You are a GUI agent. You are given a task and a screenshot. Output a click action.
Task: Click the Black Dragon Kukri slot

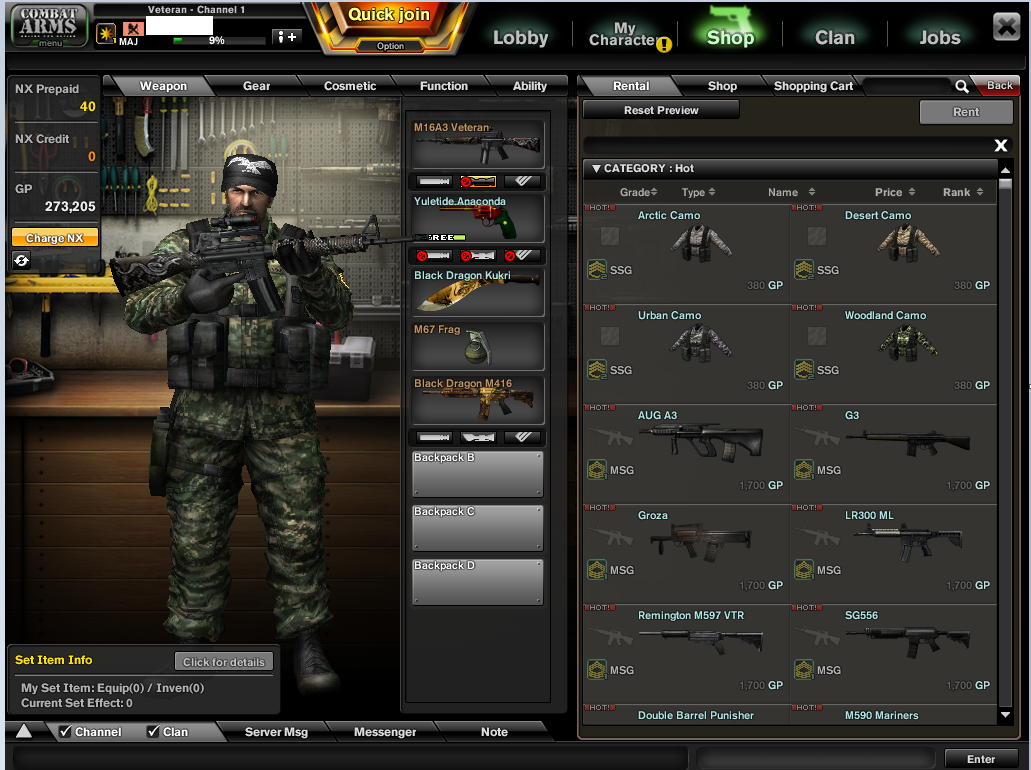478,292
